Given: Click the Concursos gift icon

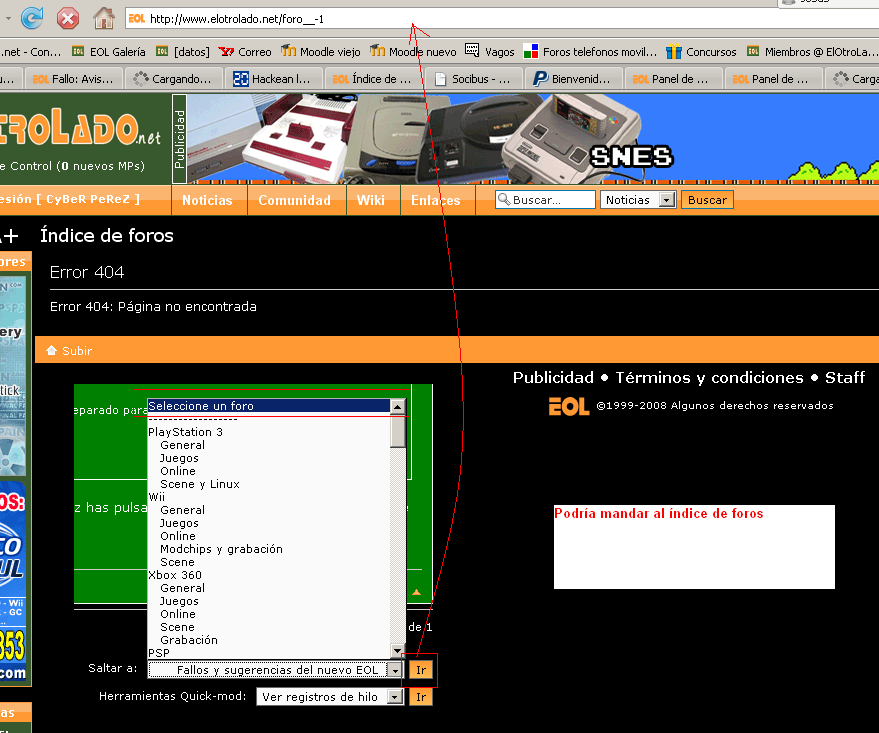Looking at the screenshot, I should 674,52.
